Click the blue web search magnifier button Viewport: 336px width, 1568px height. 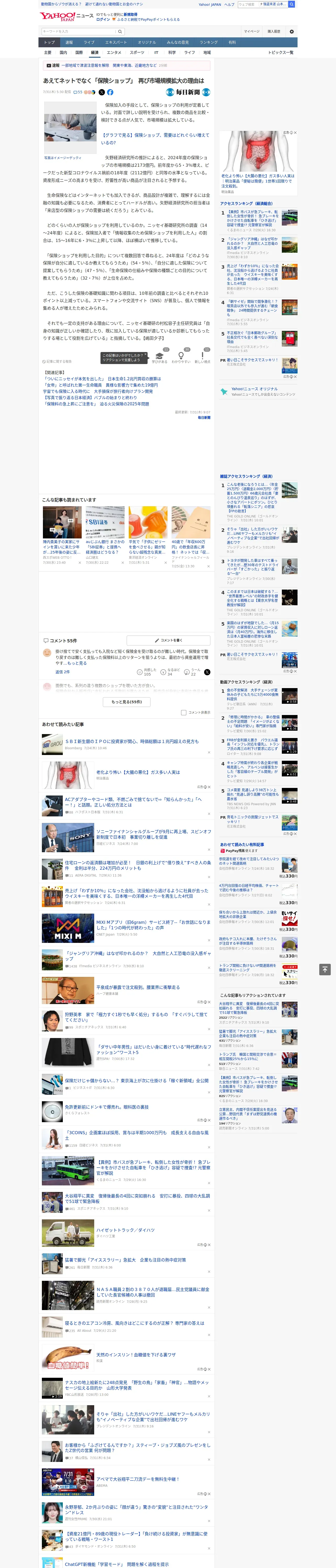[x=292, y=4]
